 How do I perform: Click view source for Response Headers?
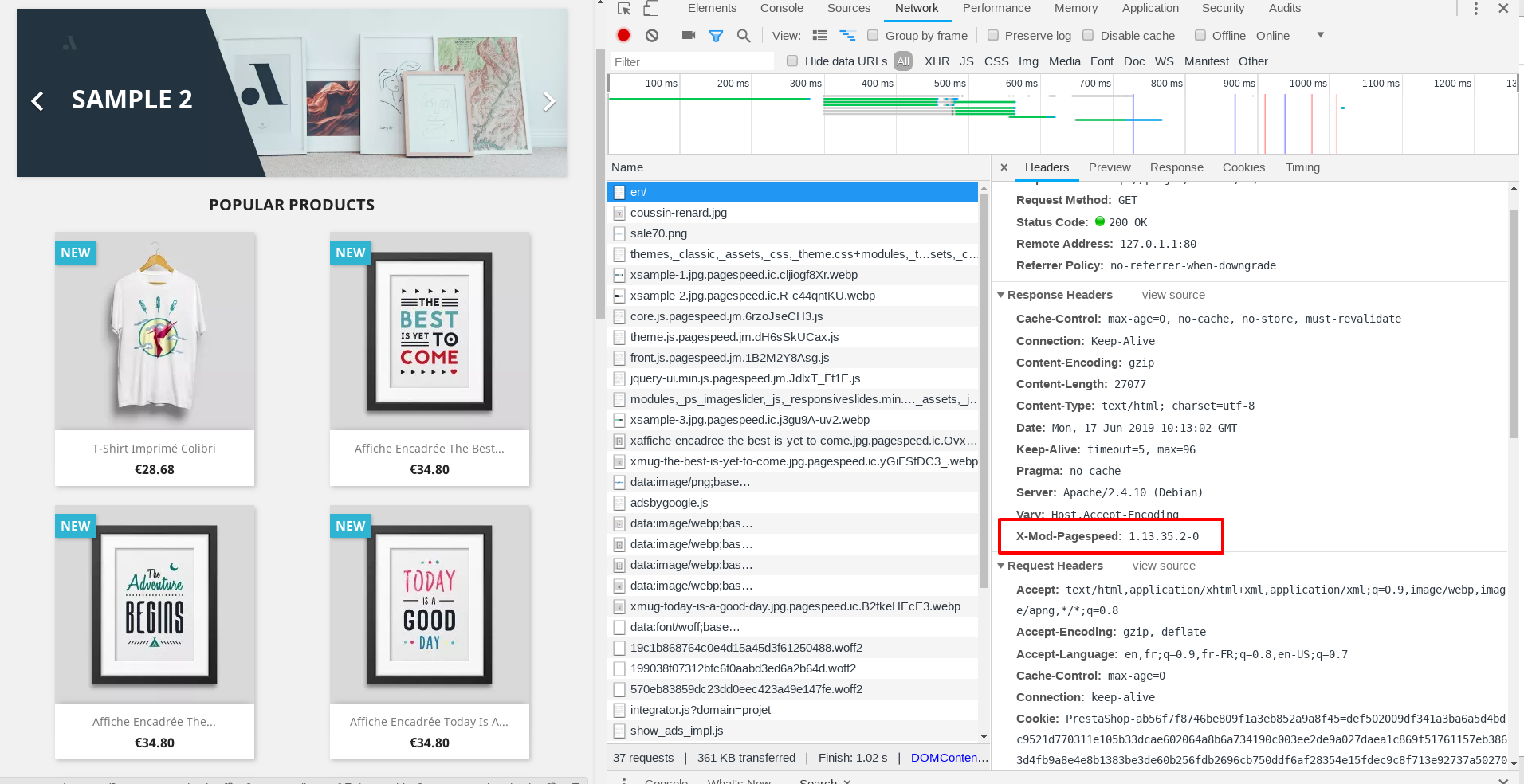click(1173, 295)
